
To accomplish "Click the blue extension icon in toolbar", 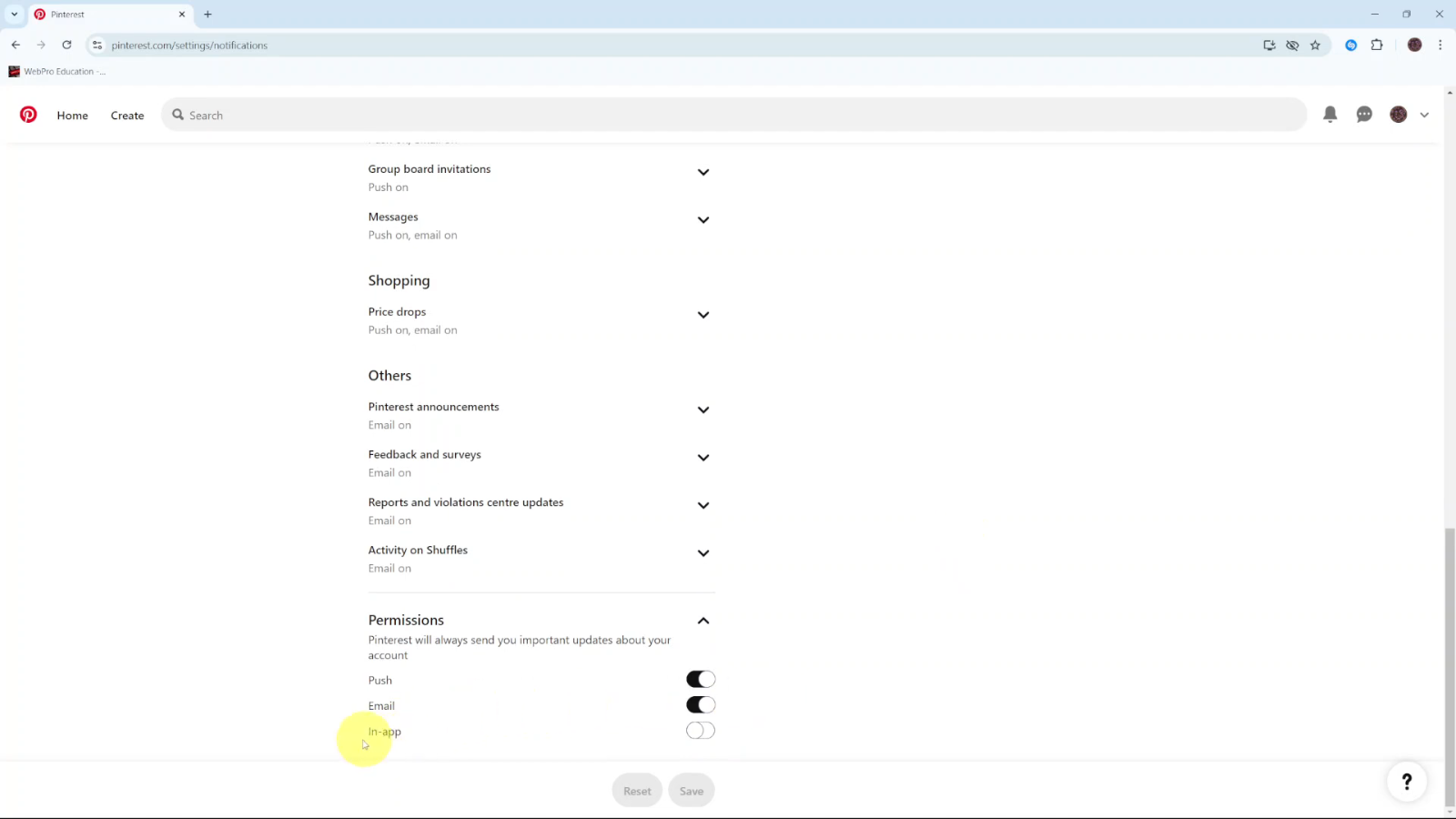I will (x=1351, y=45).
